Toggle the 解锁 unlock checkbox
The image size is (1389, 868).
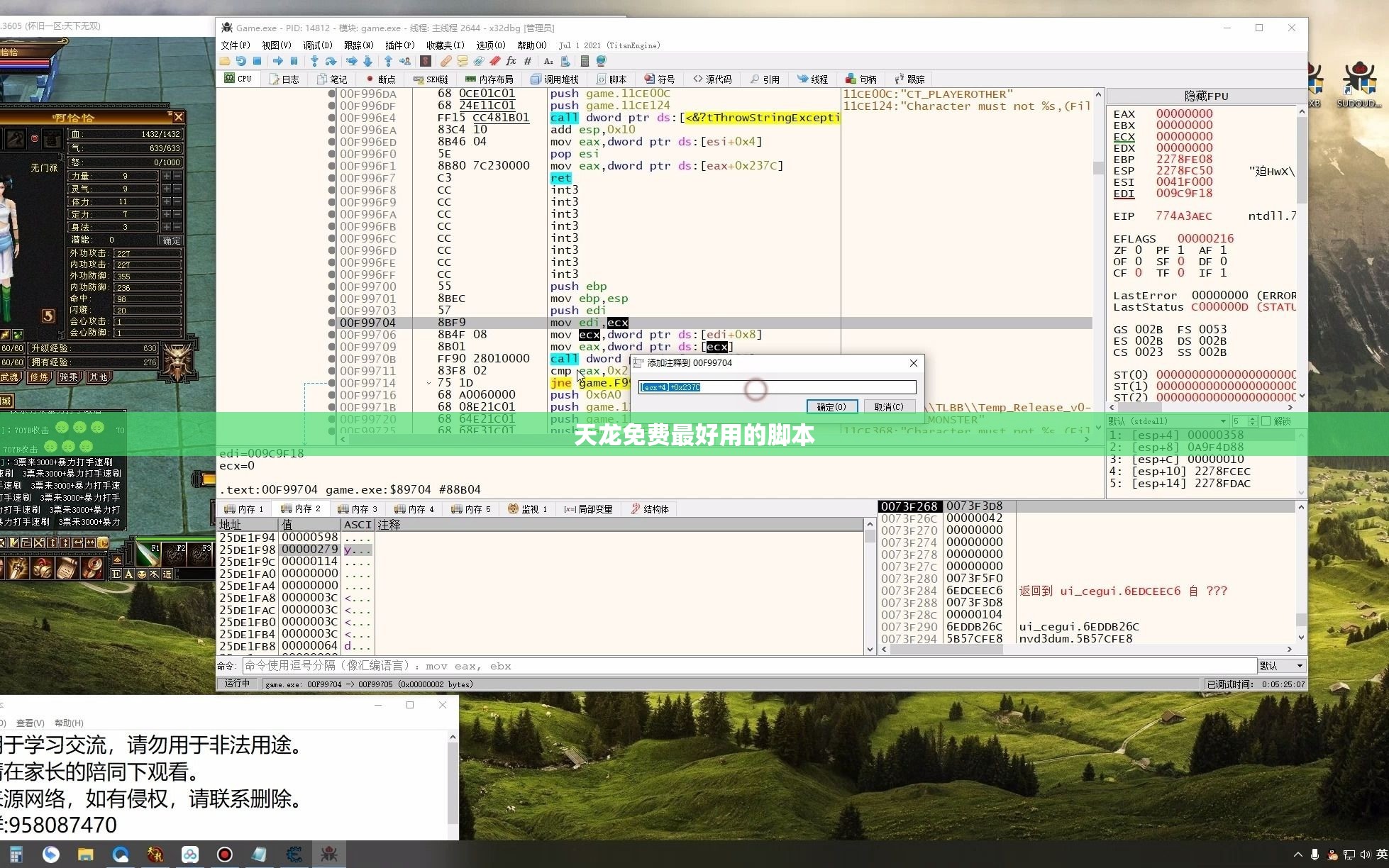pos(1266,421)
